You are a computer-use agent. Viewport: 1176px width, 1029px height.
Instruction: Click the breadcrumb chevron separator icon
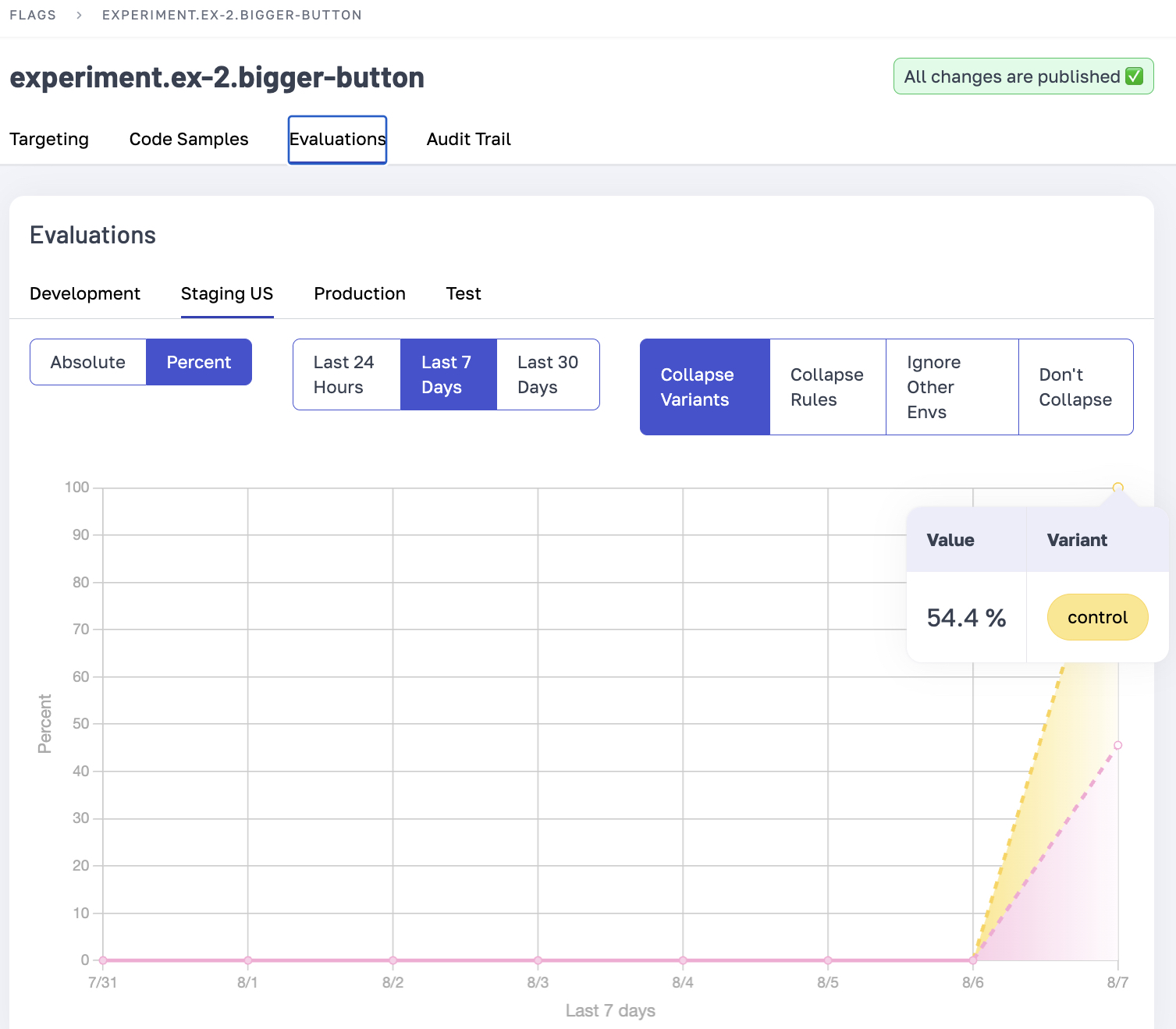pyautogui.click(x=79, y=15)
